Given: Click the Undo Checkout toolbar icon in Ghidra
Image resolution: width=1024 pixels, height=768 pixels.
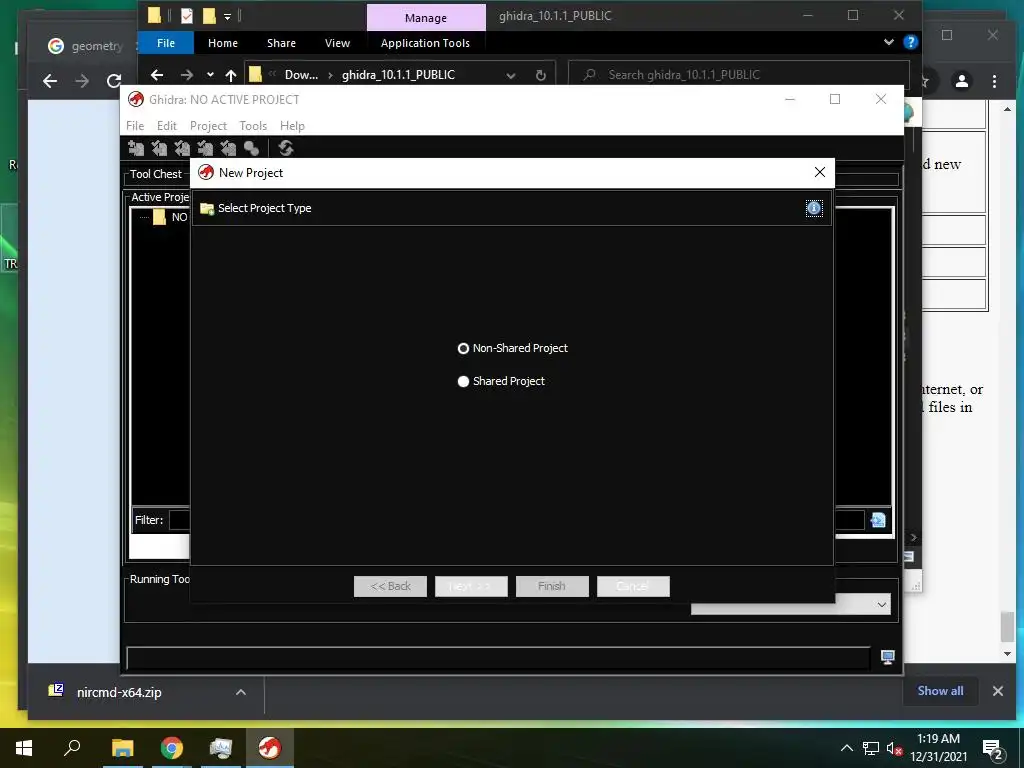Looking at the screenshot, I should click(228, 148).
